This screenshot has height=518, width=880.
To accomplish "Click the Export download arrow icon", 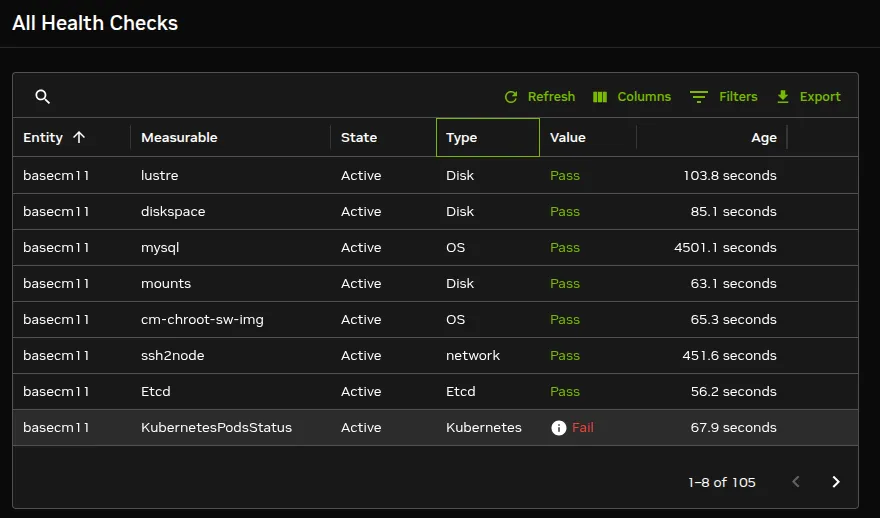I will pyautogui.click(x=783, y=97).
